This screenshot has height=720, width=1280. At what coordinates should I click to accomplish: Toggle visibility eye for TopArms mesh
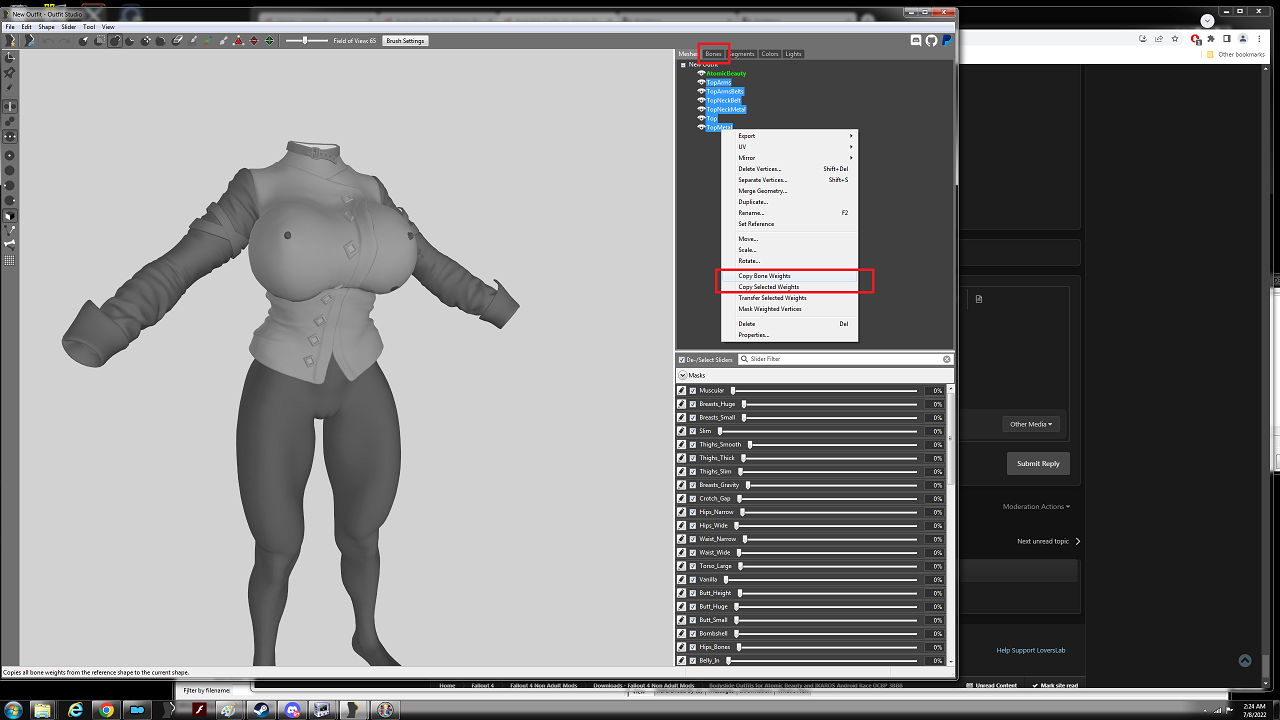click(x=701, y=82)
